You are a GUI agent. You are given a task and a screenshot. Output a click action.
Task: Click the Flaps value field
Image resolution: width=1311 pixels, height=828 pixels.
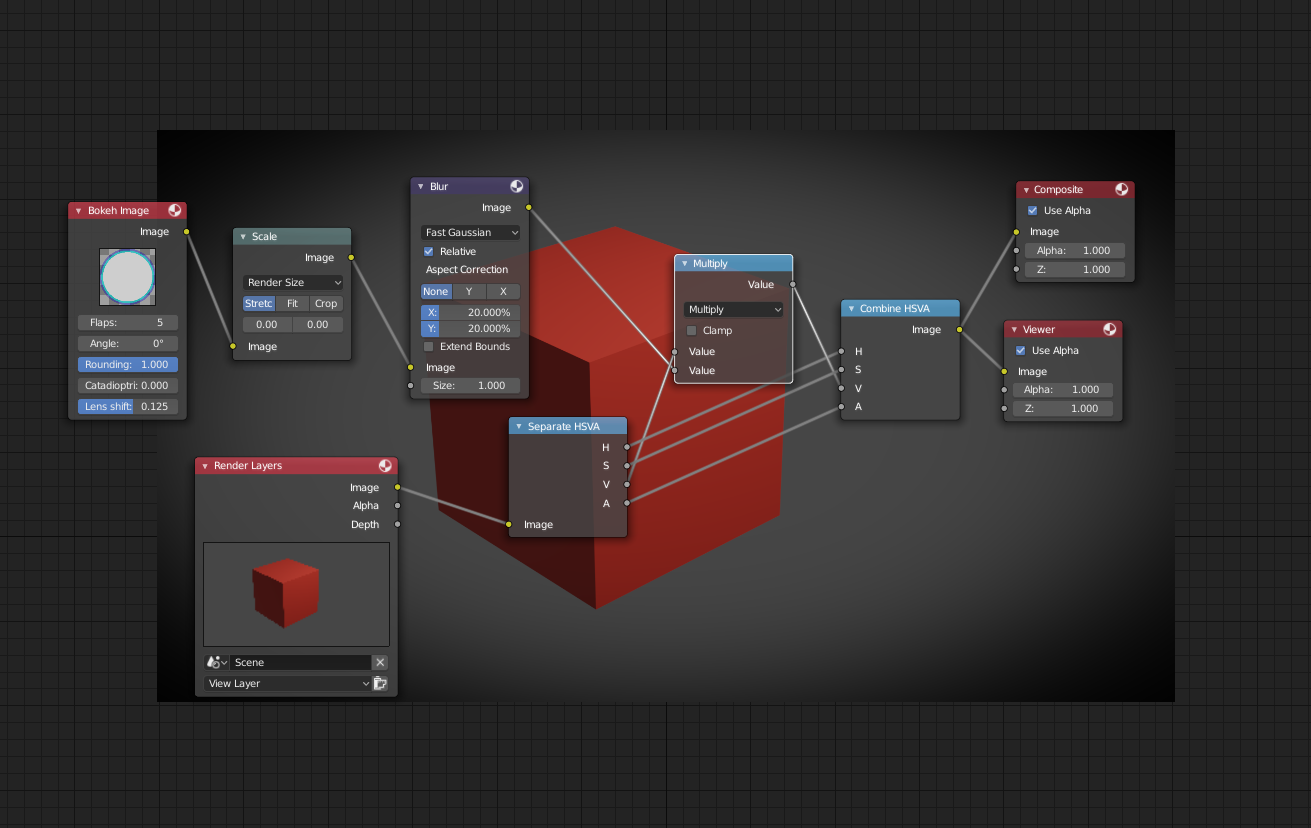[x=128, y=322]
